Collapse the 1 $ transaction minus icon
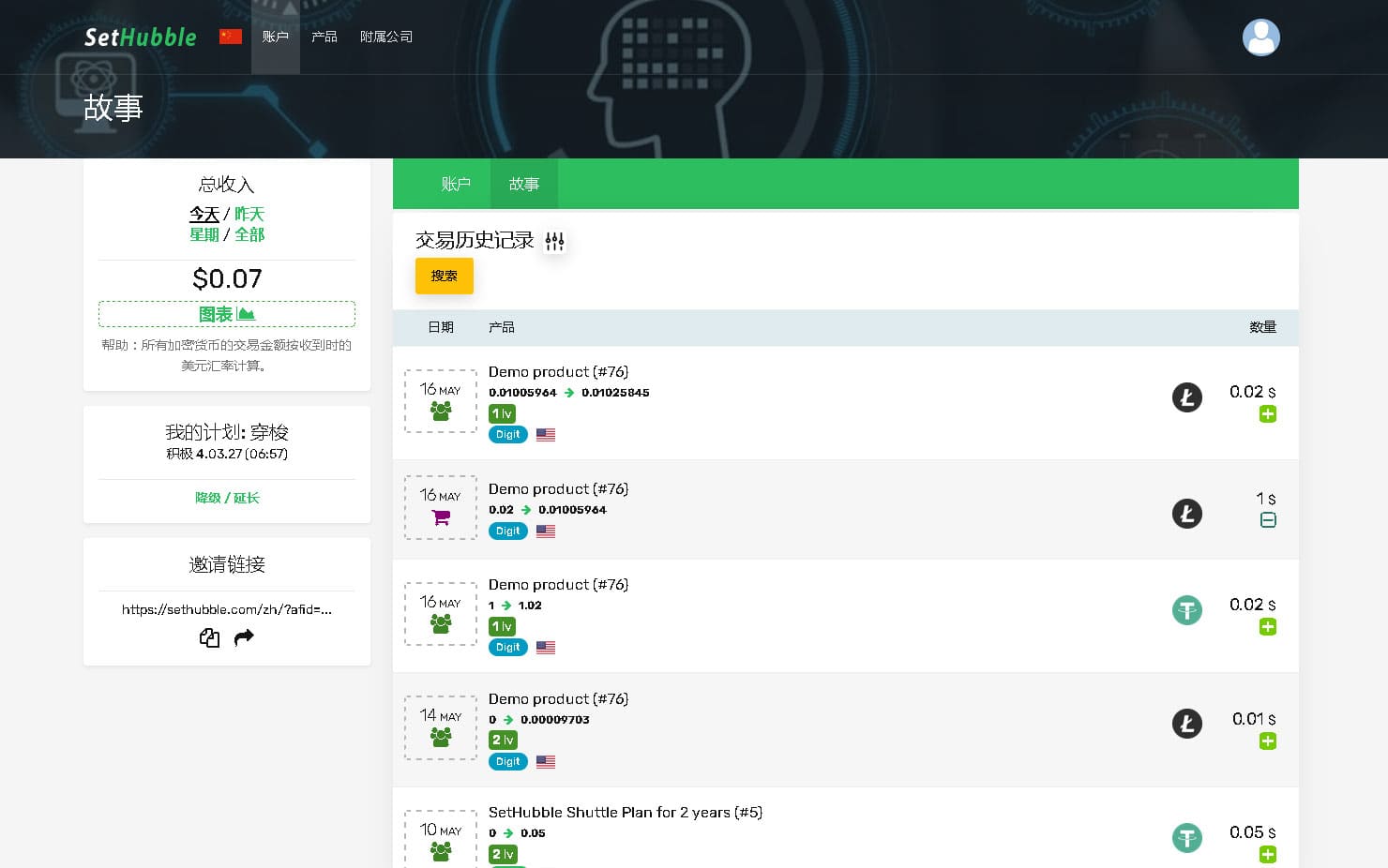Image resolution: width=1388 pixels, height=868 pixels. pos(1267,520)
